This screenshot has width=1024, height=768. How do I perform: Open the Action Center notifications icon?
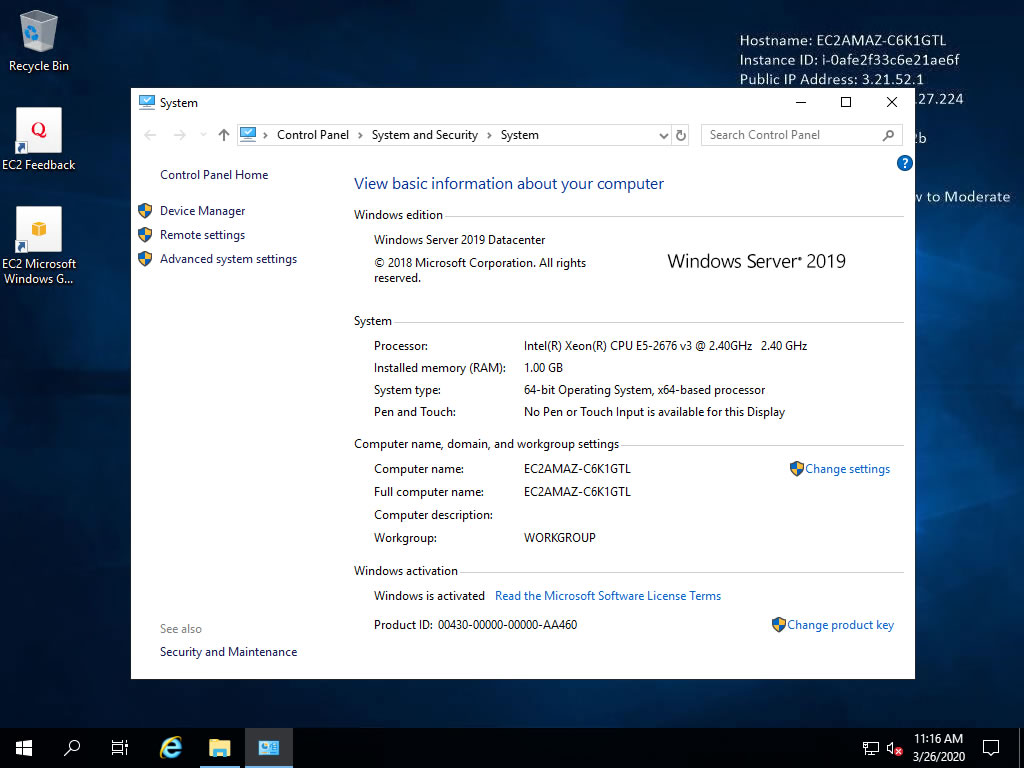click(991, 748)
